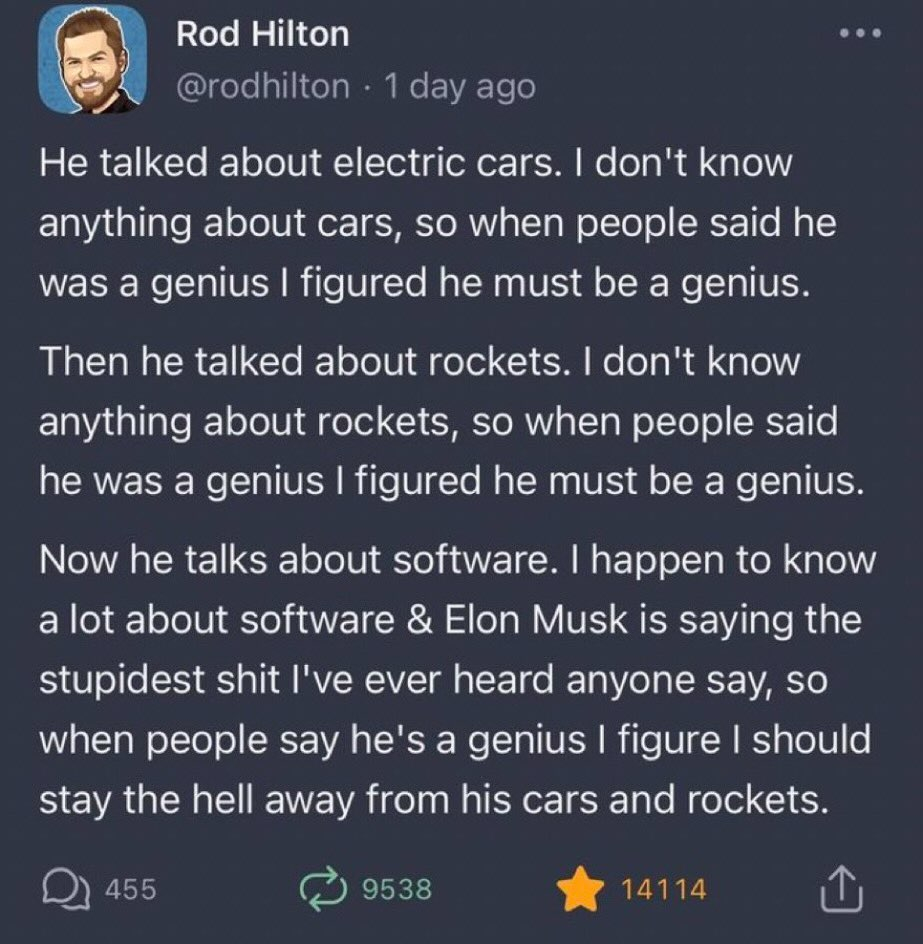Click the reply speech bubble icon
This screenshot has height=944, width=923.
coord(66,886)
